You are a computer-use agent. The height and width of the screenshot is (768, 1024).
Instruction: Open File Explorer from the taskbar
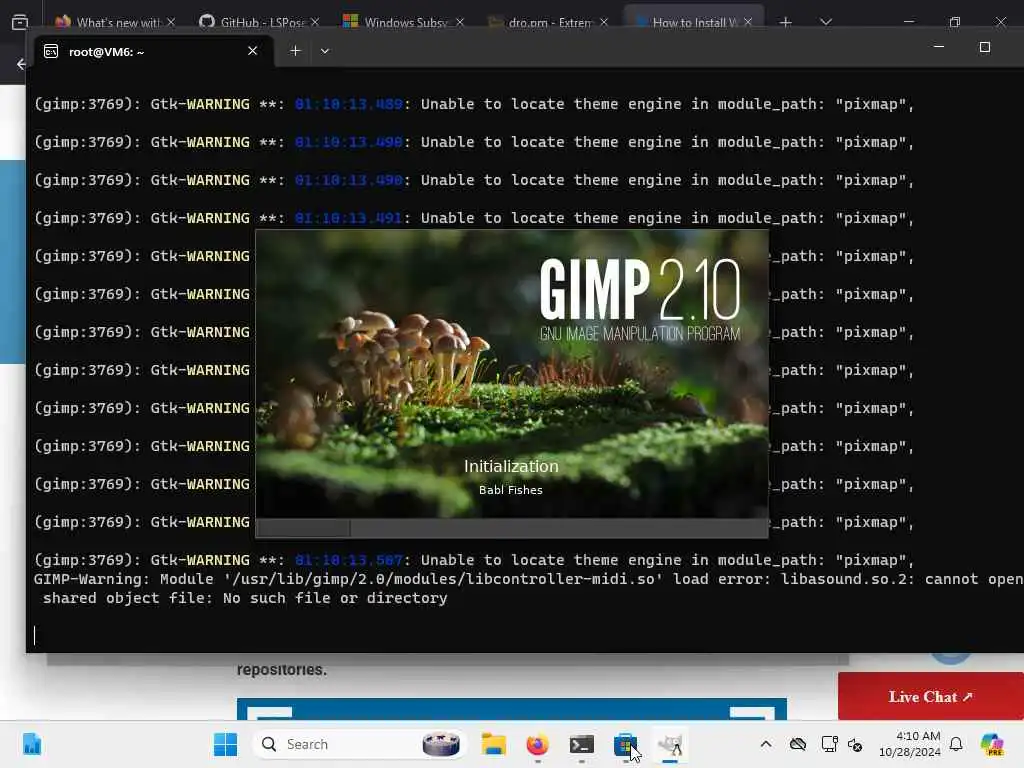[493, 744]
